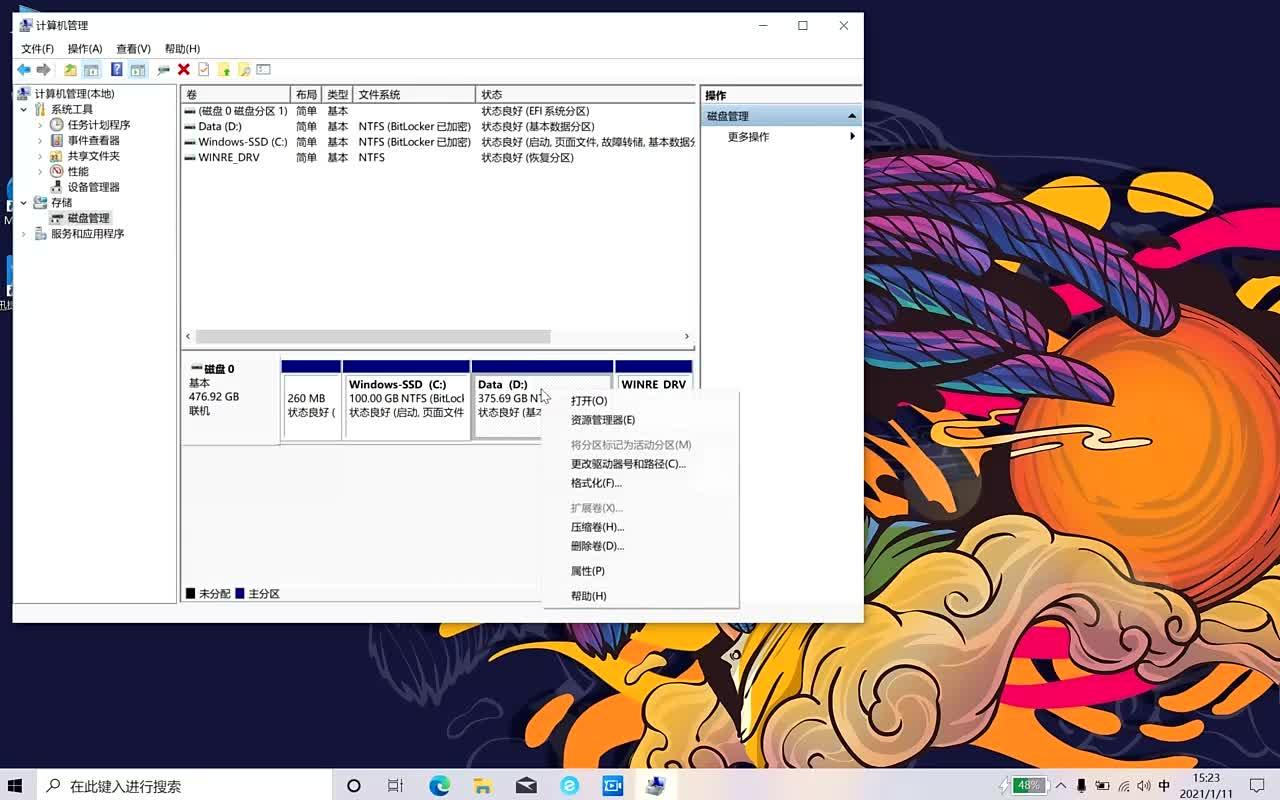Click the properties checkmark sheet toolbar icon
The height and width of the screenshot is (800, 1280).
(204, 70)
